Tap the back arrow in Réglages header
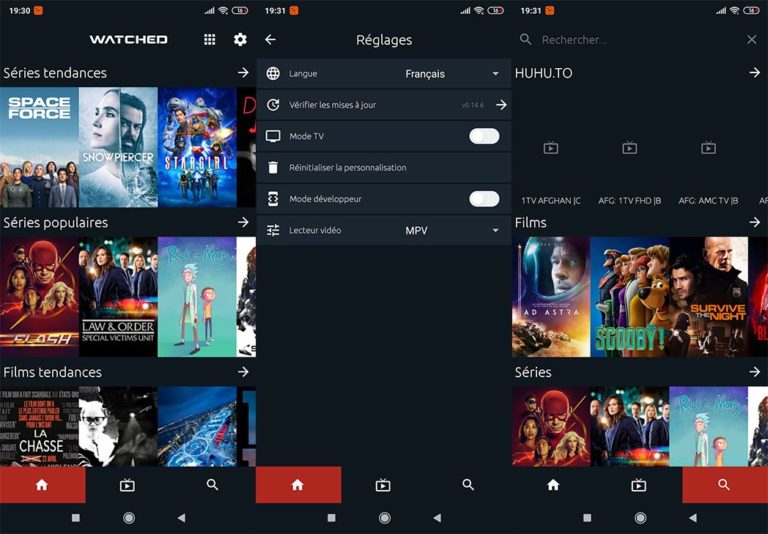 (x=270, y=40)
